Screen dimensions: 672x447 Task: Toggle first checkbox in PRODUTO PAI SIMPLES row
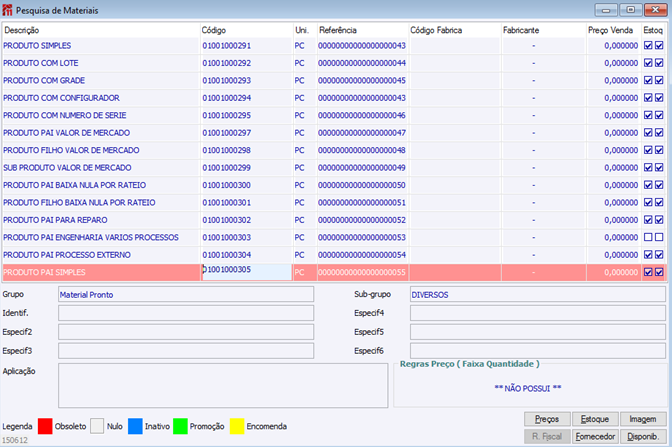648,272
